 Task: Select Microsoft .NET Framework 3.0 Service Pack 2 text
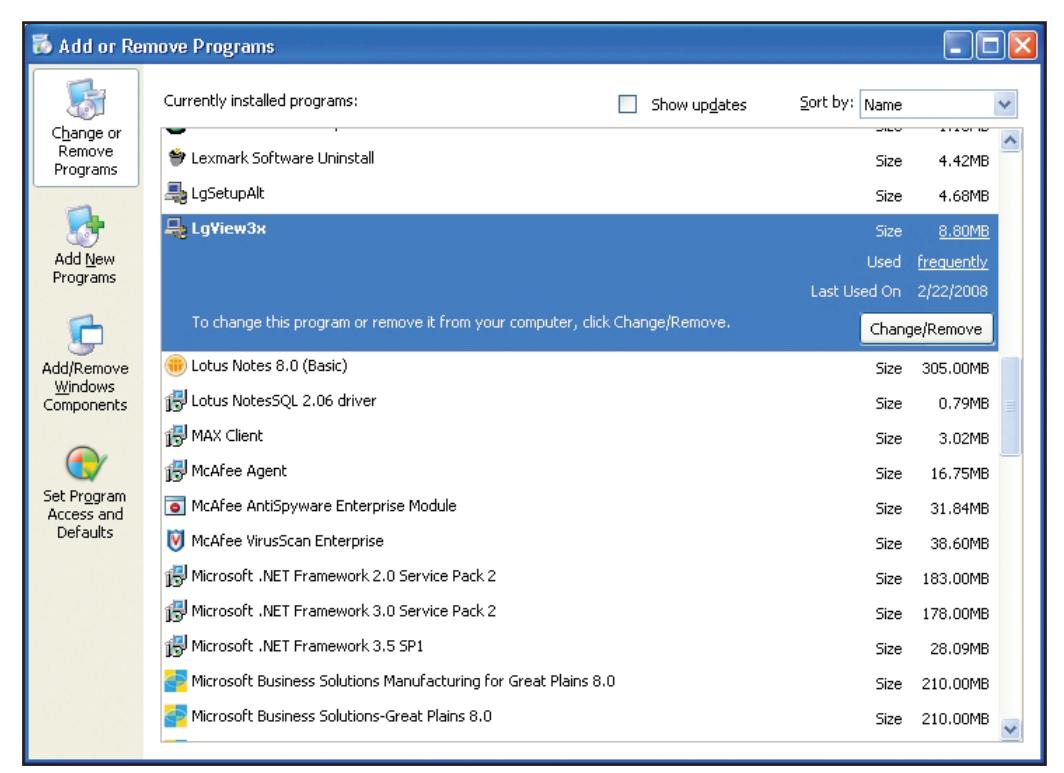pos(343,611)
